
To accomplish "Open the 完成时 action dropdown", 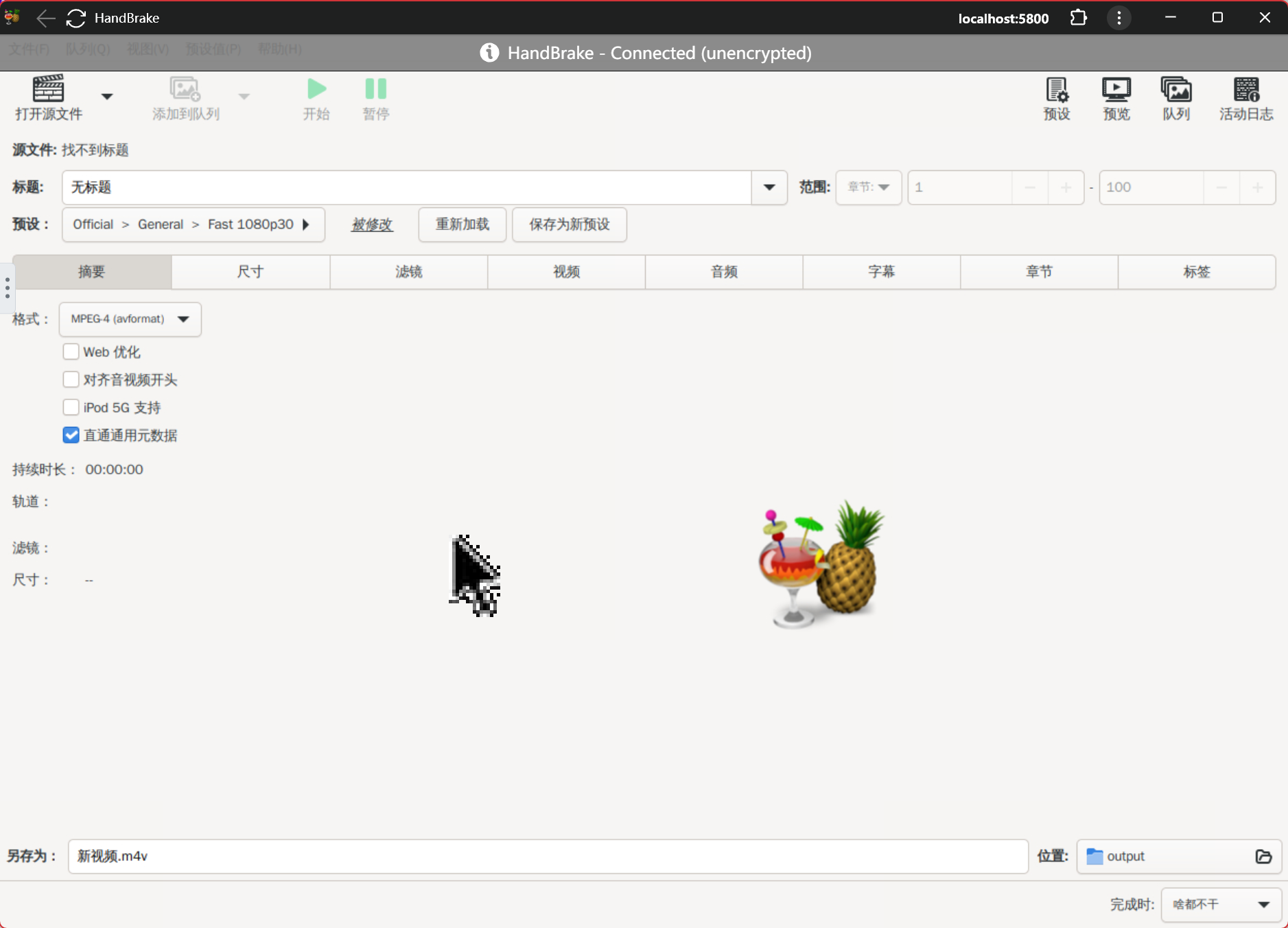I will (1221, 905).
